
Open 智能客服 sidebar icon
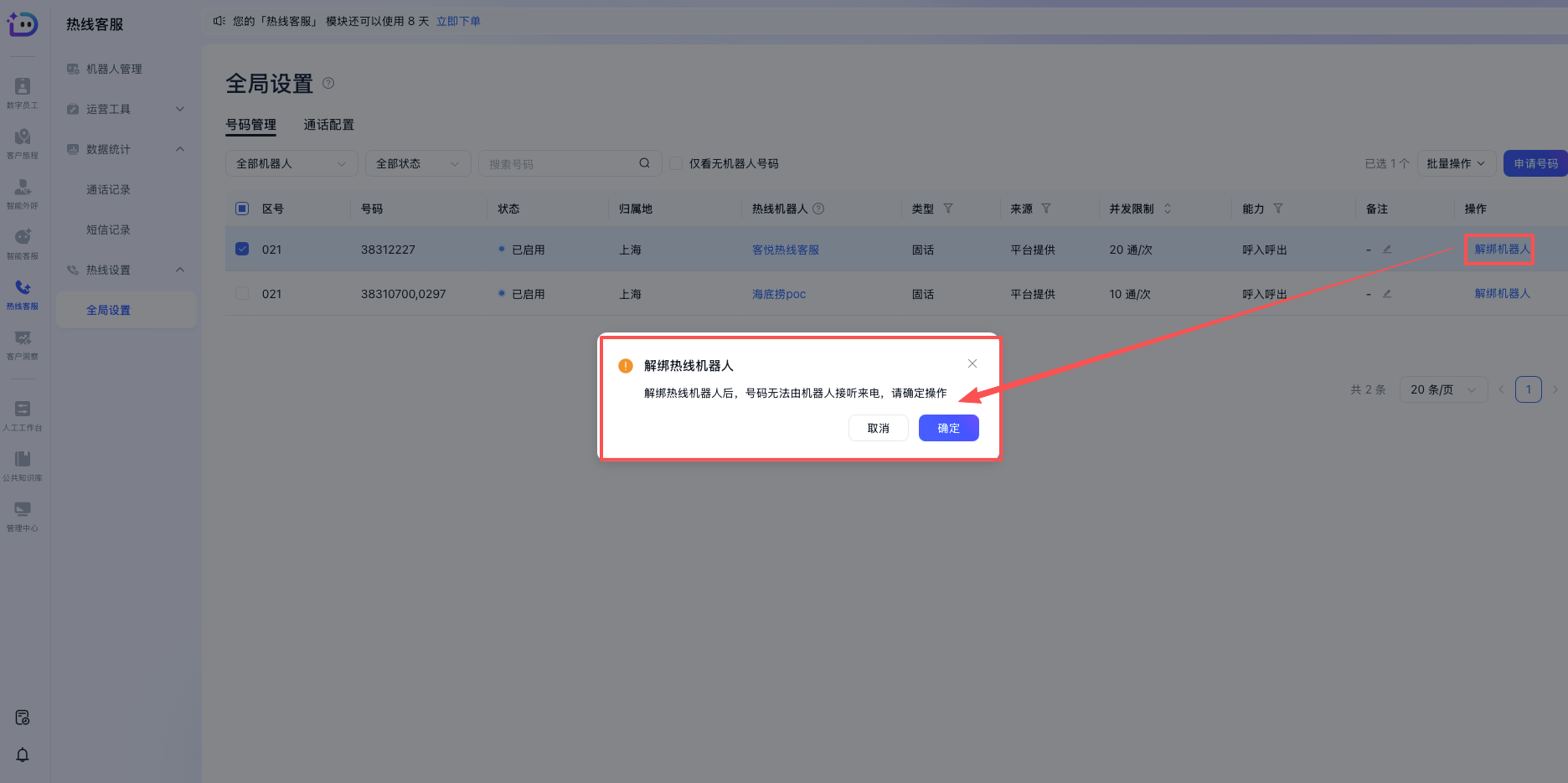tap(23, 243)
